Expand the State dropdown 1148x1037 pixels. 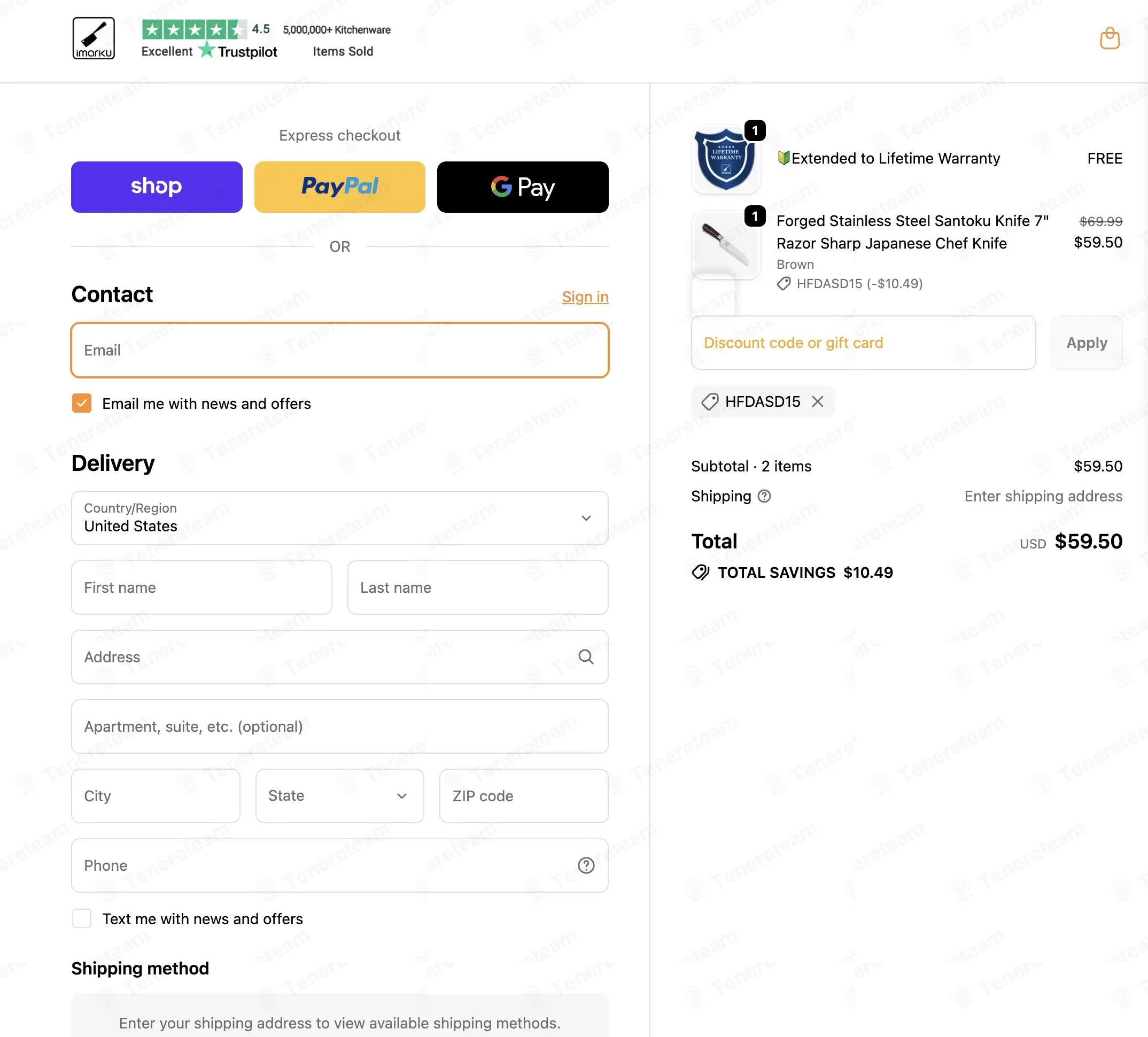(339, 795)
